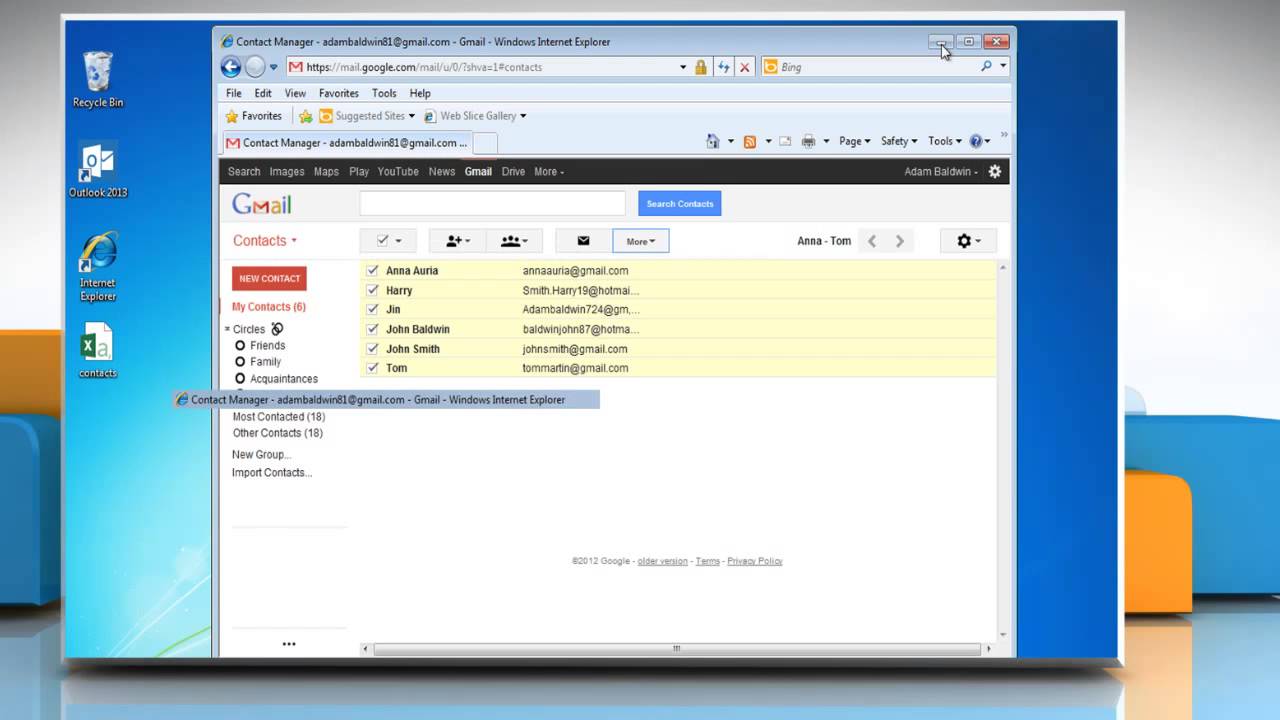Screen dimensions: 1280x720
Task: Open the Help menu
Action: [420, 93]
